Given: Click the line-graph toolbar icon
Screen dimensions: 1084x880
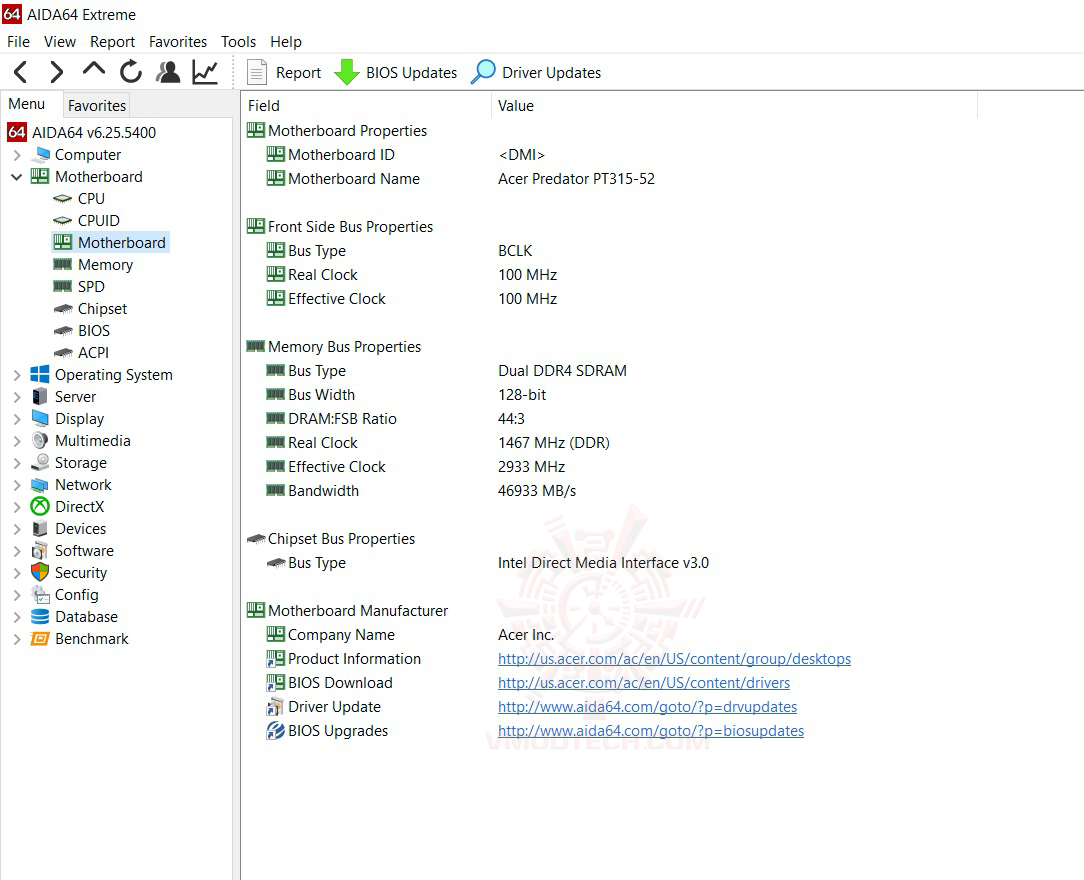Looking at the screenshot, I should tap(205, 72).
